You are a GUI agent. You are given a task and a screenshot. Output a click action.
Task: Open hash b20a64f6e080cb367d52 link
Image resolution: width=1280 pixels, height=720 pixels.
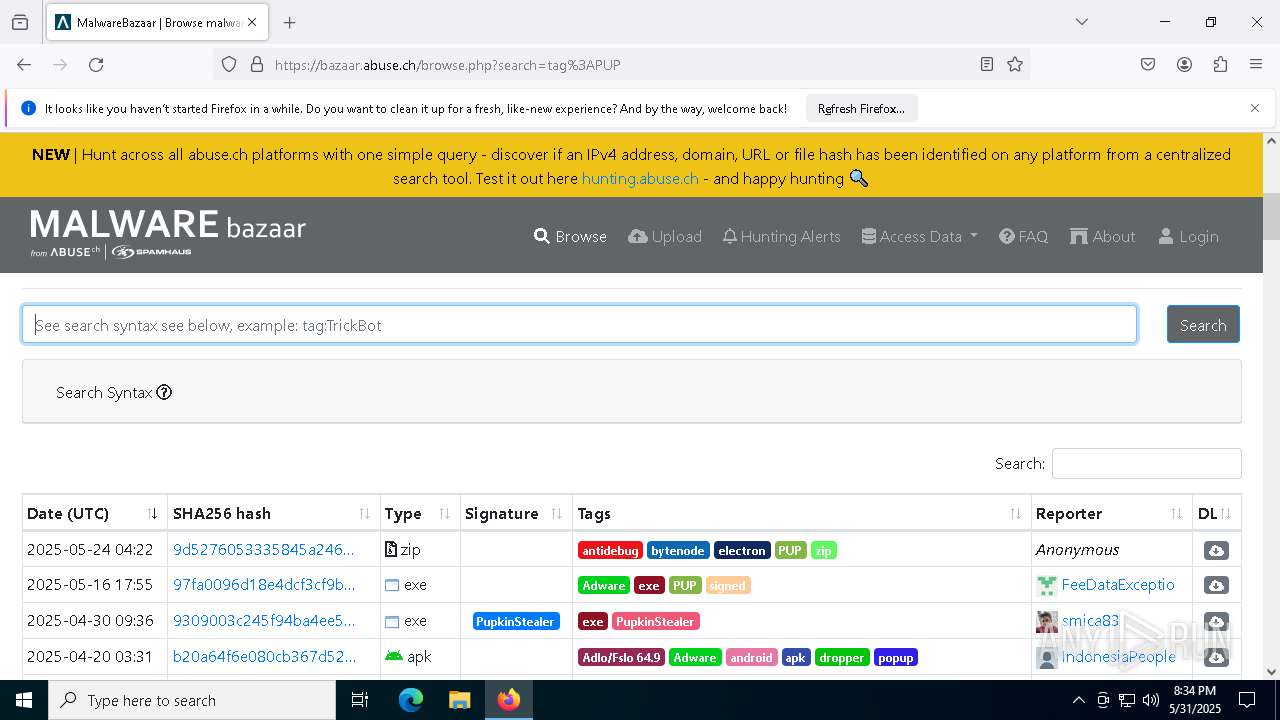264,656
